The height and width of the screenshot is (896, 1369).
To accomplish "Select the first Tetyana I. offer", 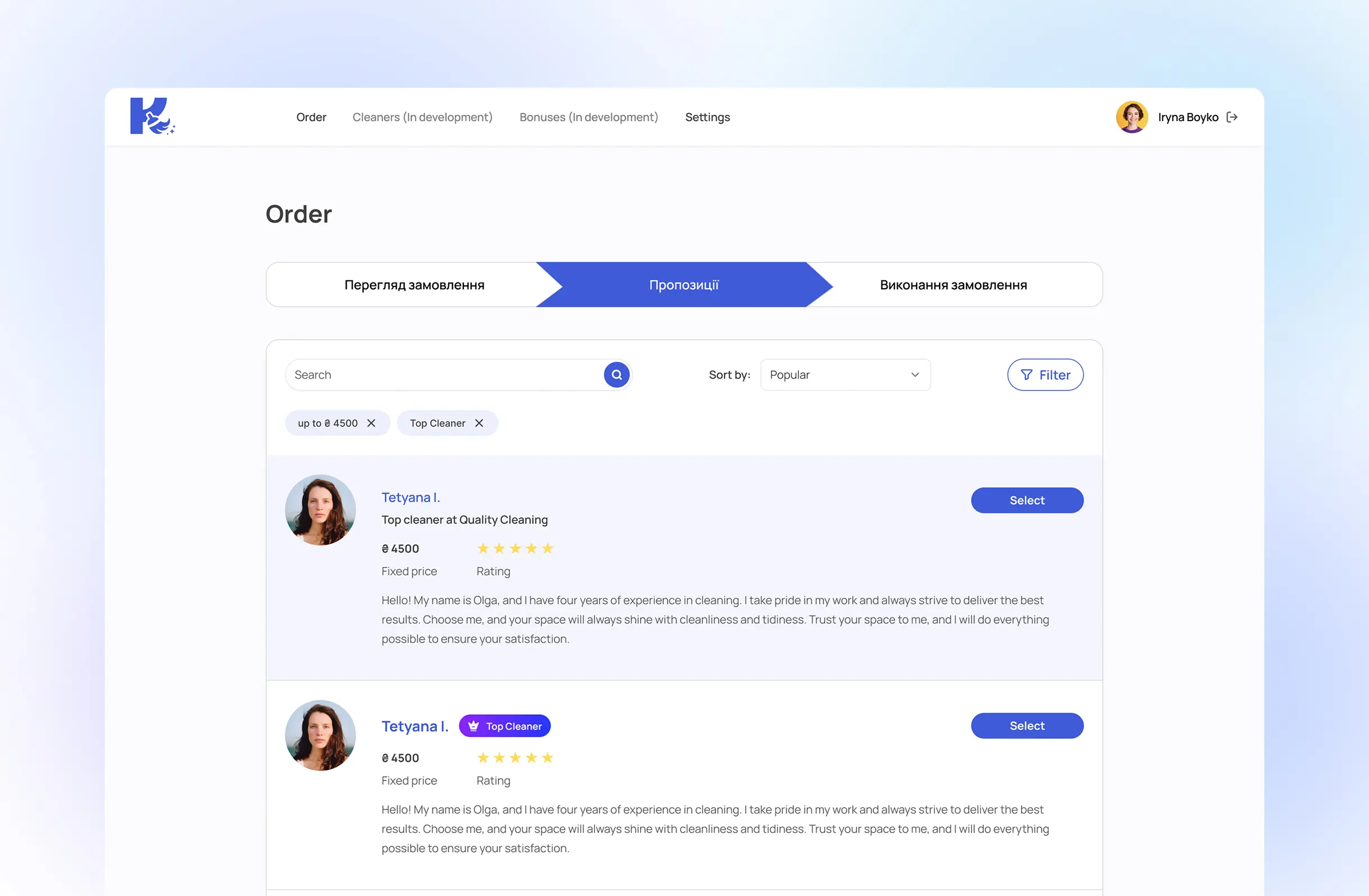I will click(1027, 501).
